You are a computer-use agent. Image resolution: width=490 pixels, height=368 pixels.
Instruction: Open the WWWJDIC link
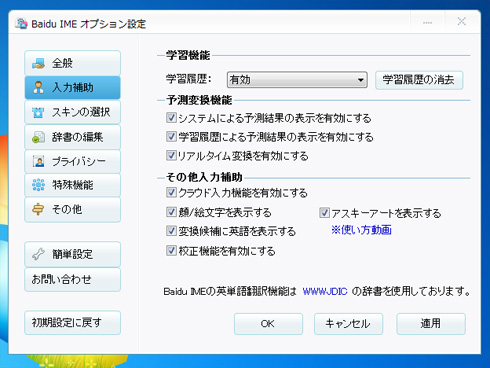pyautogui.click(x=325, y=292)
